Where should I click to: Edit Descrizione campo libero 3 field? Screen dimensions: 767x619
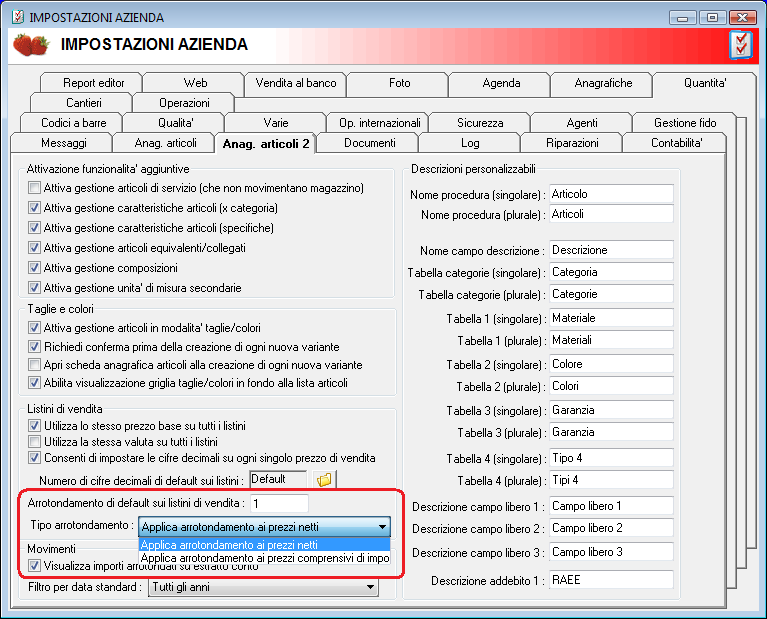tap(611, 551)
